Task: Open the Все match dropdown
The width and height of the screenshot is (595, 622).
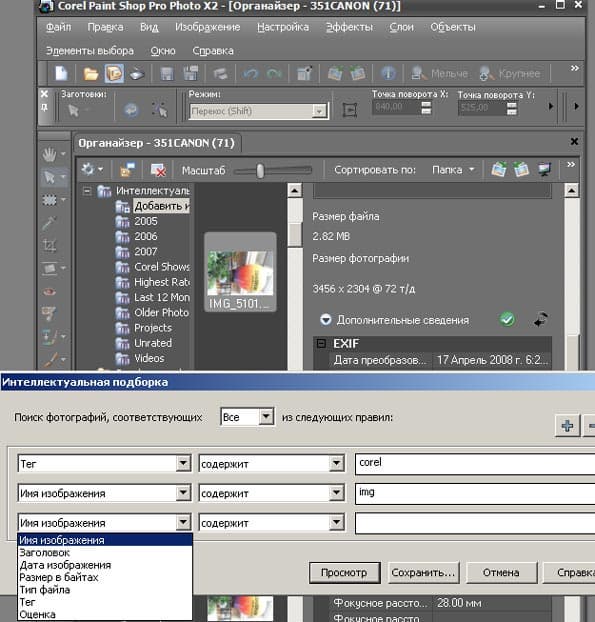Action: [266, 417]
